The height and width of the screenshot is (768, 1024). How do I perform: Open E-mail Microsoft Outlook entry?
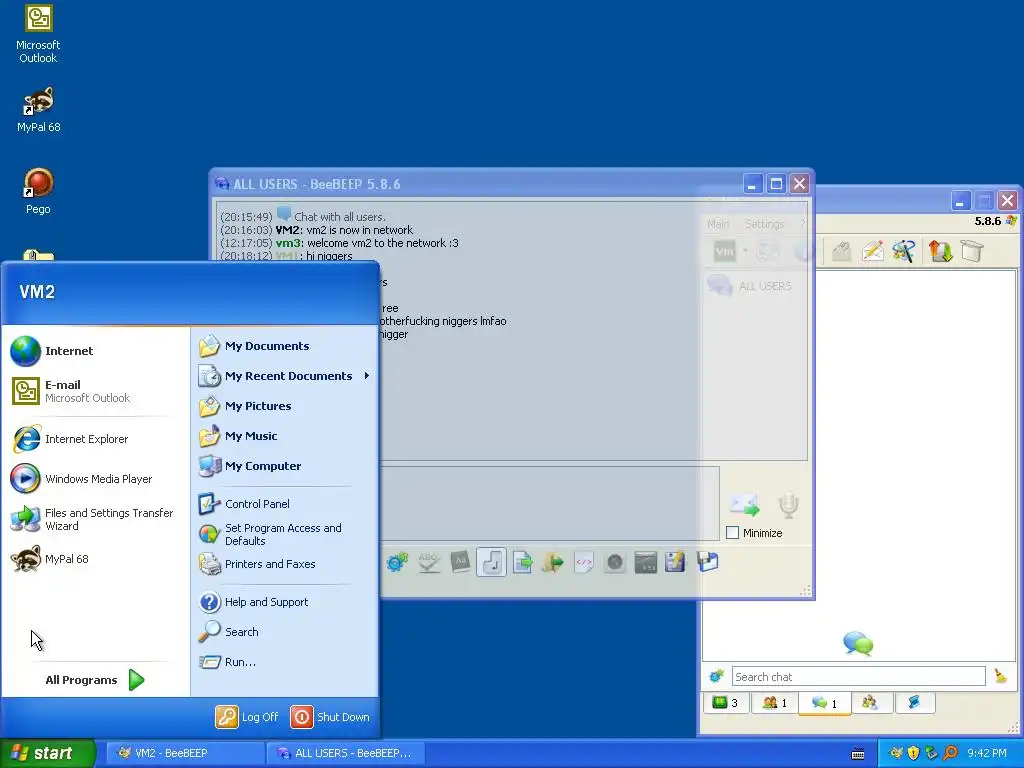(95, 391)
